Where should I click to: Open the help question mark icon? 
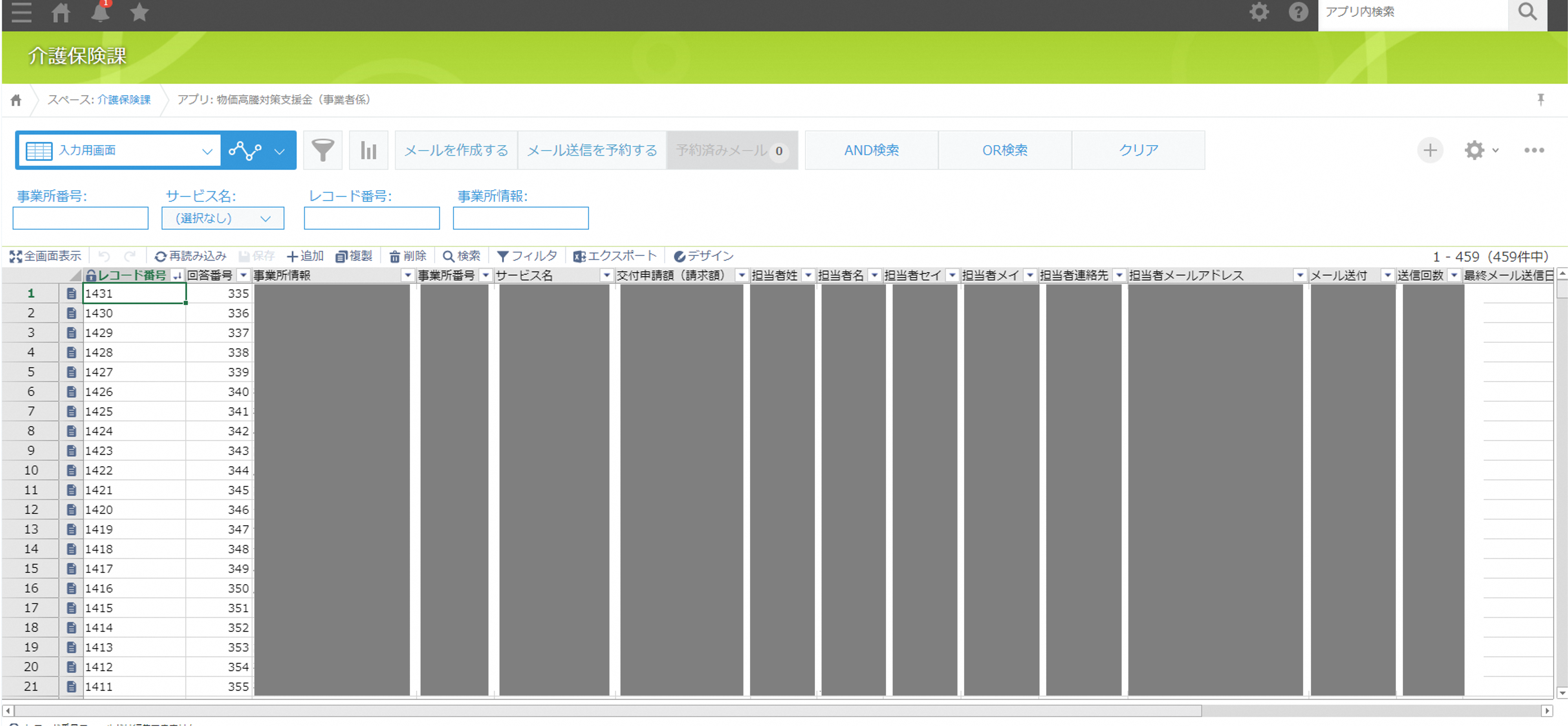[1298, 12]
